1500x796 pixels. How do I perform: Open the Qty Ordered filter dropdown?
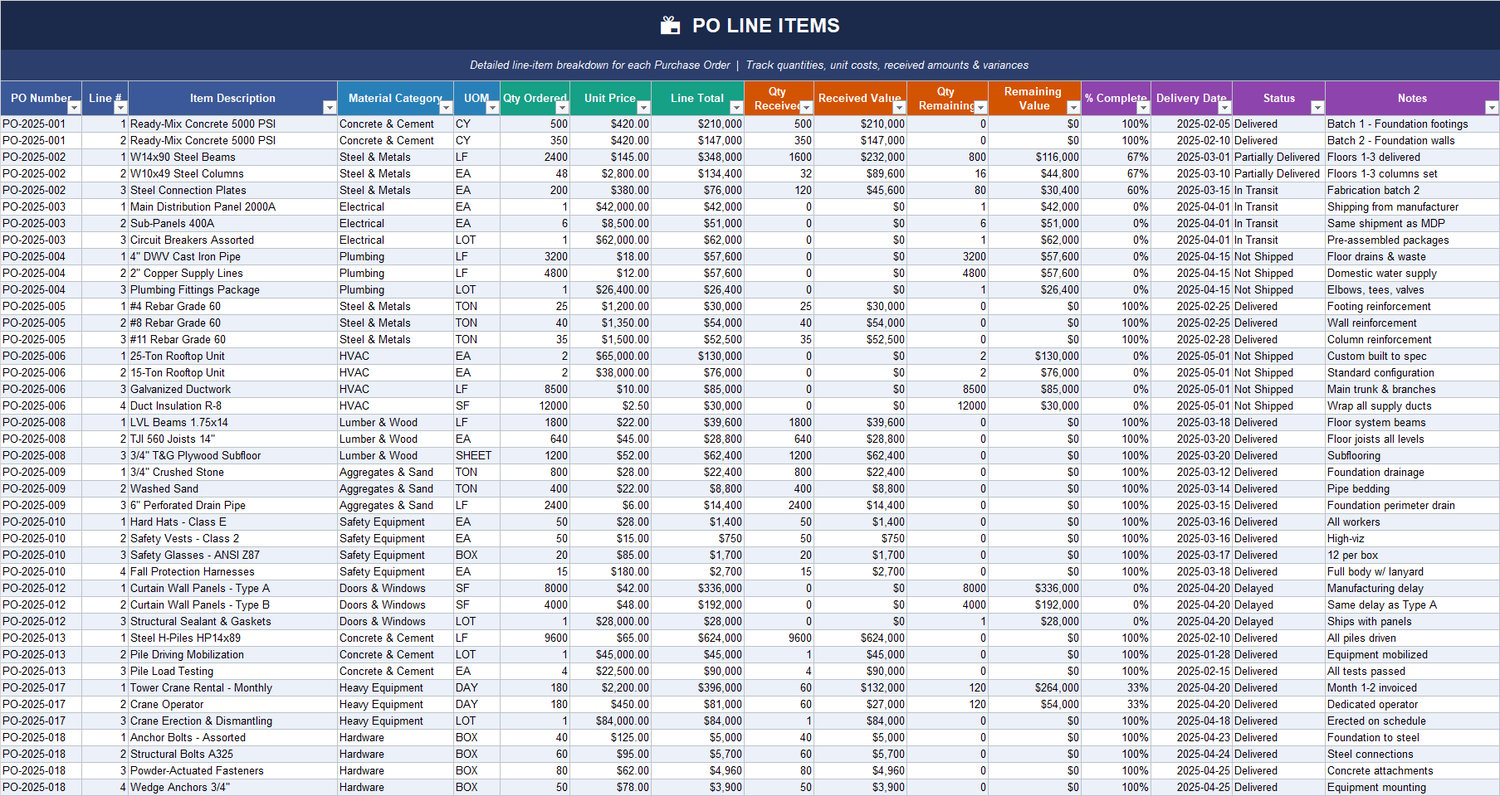[x=562, y=107]
